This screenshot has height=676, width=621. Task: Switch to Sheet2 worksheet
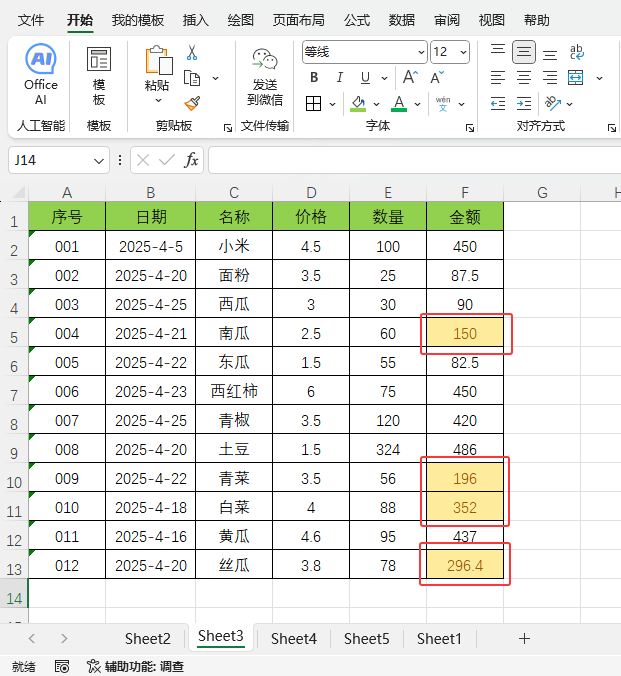(148, 638)
